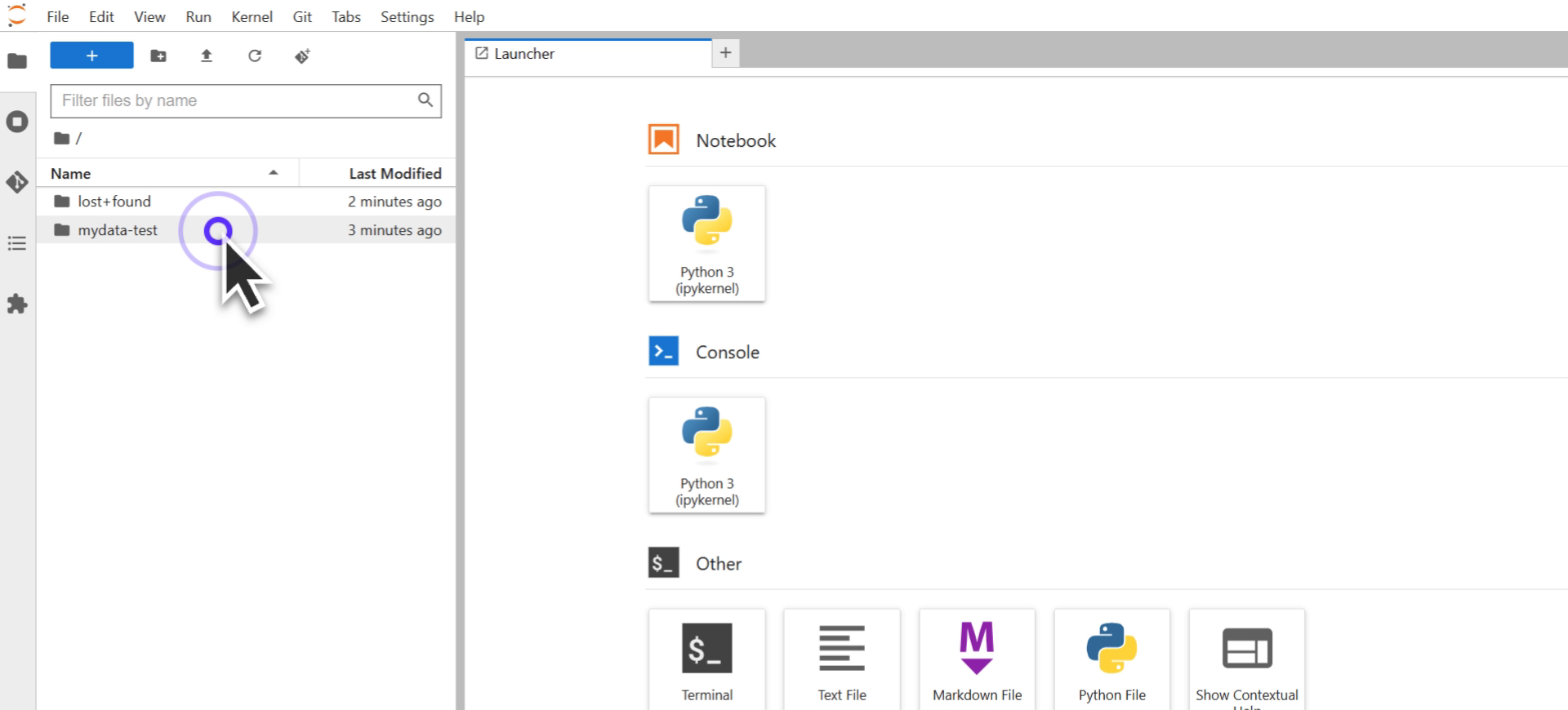The height and width of the screenshot is (710, 1568).
Task: Create a new Python File
Action: click(1111, 659)
